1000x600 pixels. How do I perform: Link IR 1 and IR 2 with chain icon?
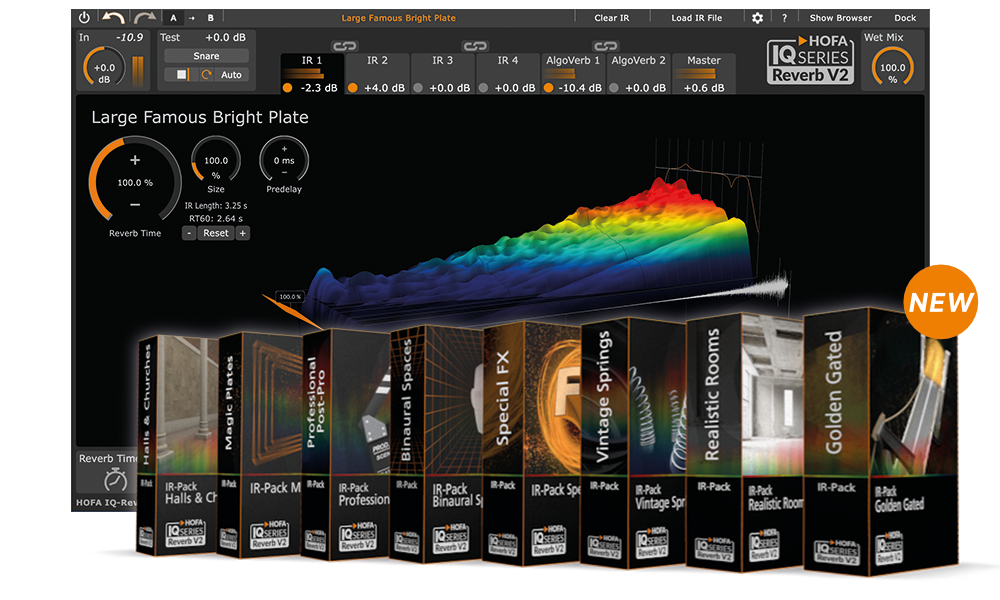(x=346, y=45)
